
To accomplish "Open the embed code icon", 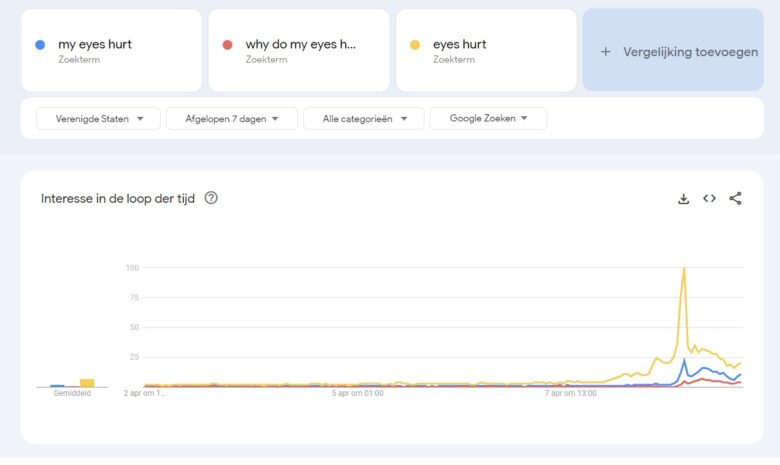I will (x=709, y=199).
